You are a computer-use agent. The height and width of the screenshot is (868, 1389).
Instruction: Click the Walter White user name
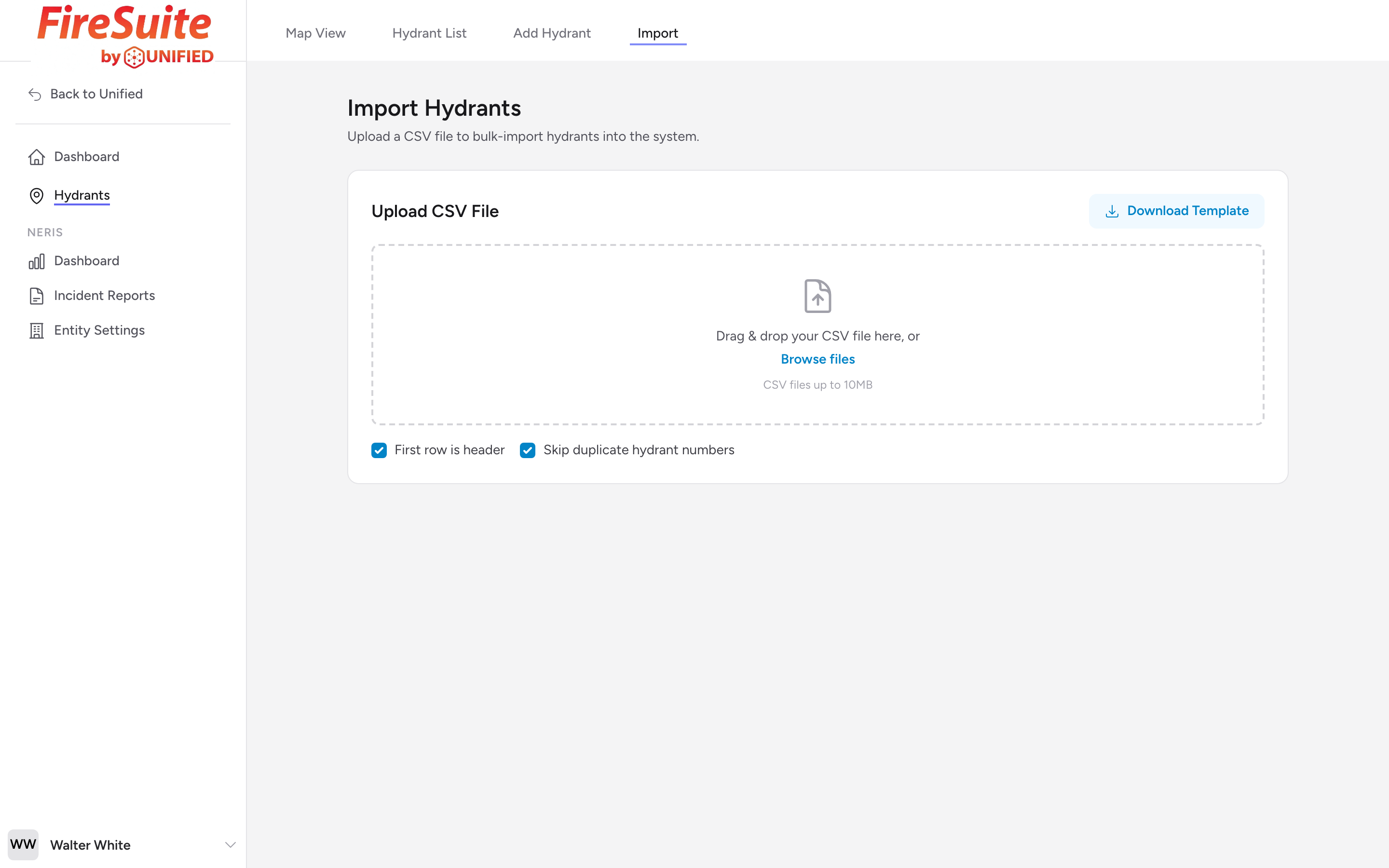click(x=90, y=845)
